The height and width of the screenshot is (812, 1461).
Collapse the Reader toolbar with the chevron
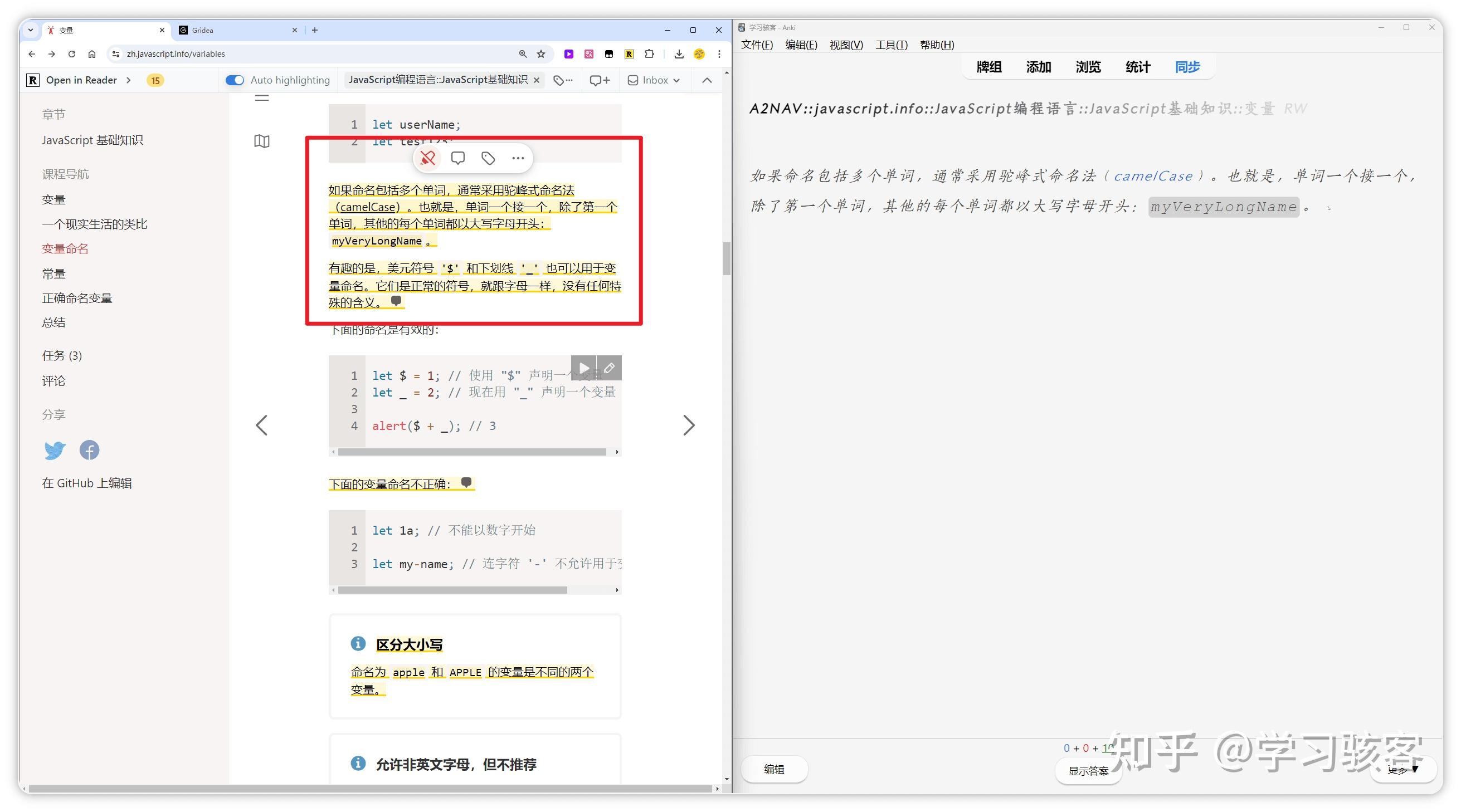(706, 80)
